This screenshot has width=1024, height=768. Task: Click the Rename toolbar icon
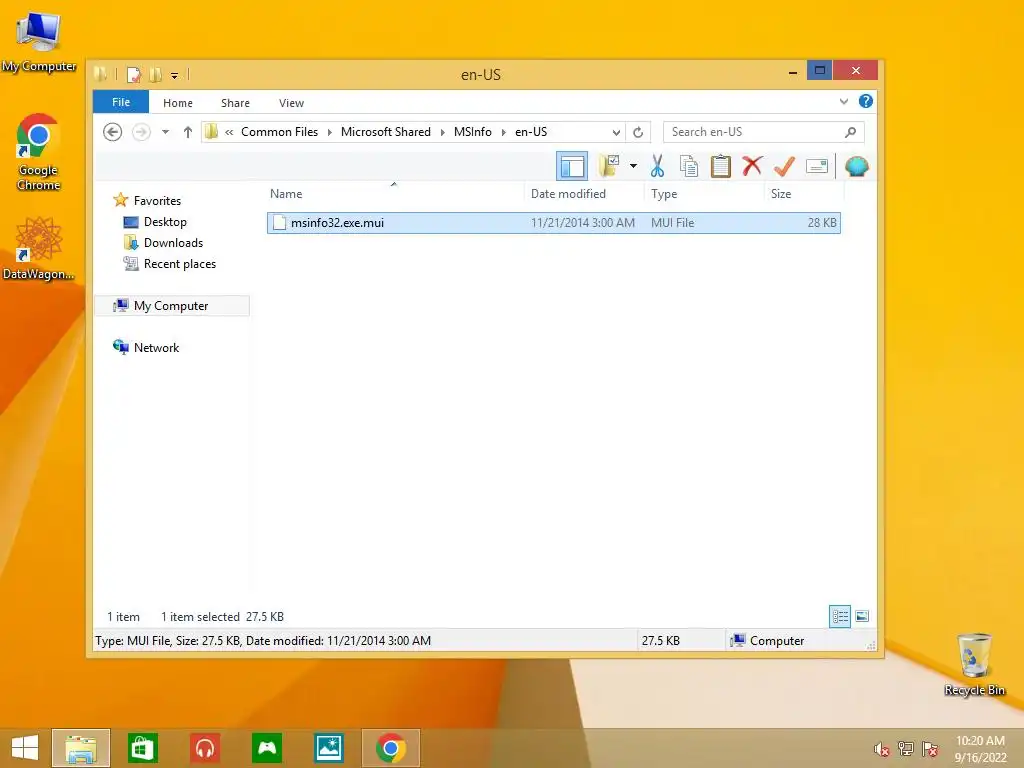point(816,166)
